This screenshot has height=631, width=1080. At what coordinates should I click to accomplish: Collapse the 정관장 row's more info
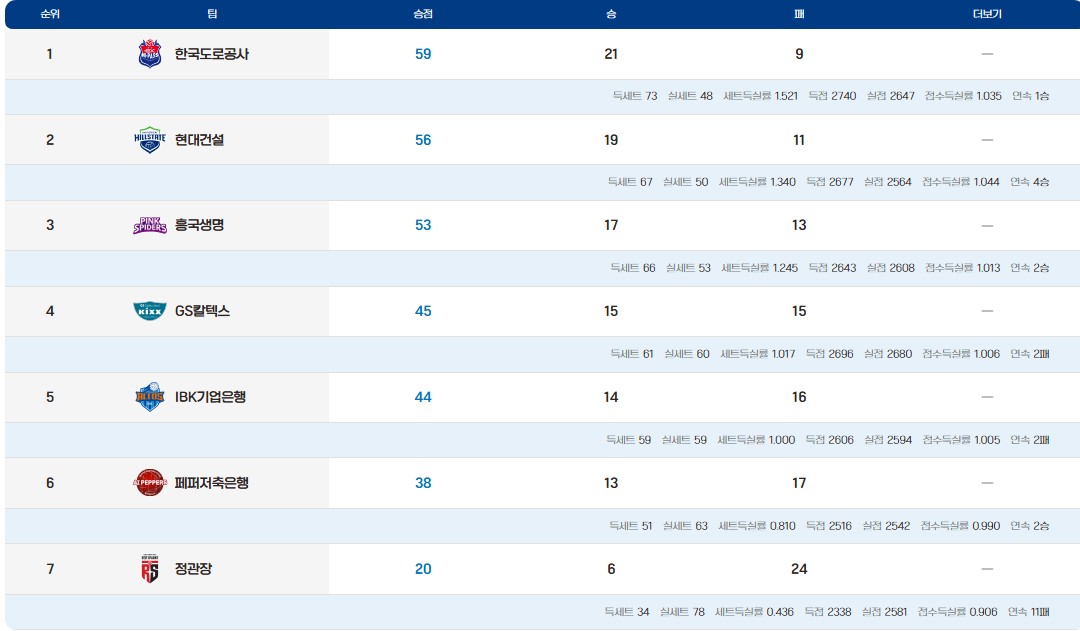987,569
